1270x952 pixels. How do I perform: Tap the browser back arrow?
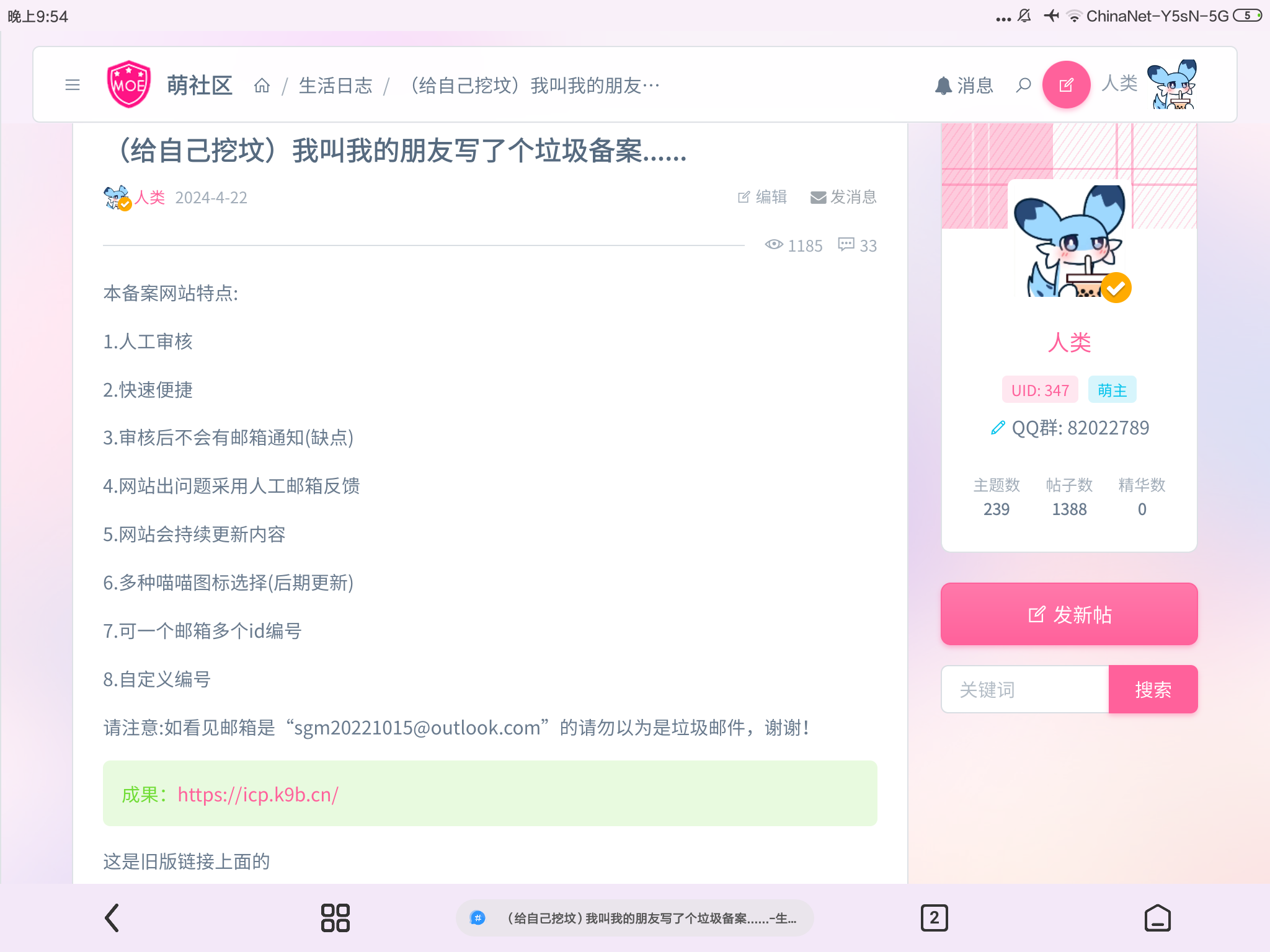[x=112, y=918]
